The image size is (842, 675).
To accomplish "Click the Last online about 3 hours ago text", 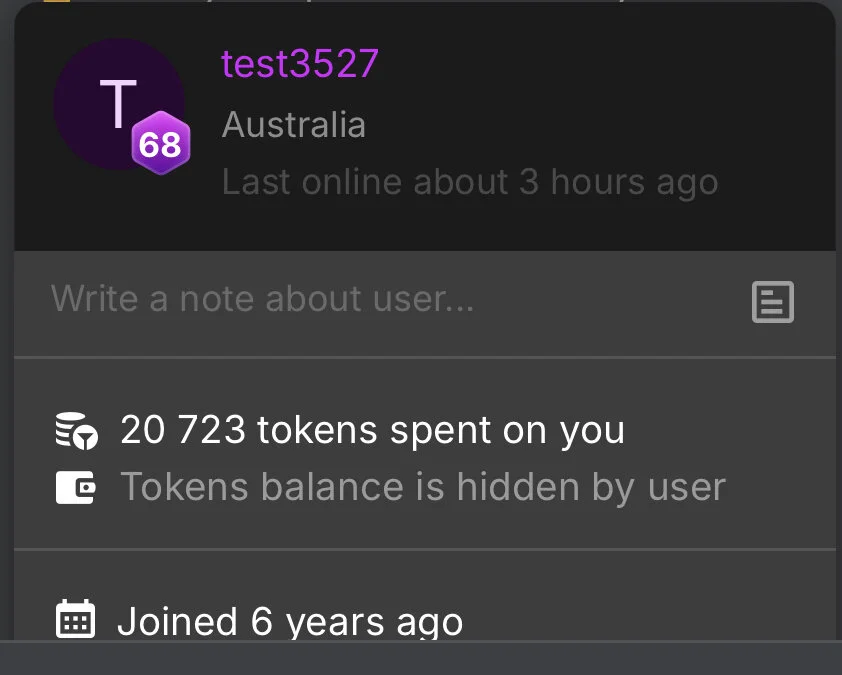I will 470,182.
